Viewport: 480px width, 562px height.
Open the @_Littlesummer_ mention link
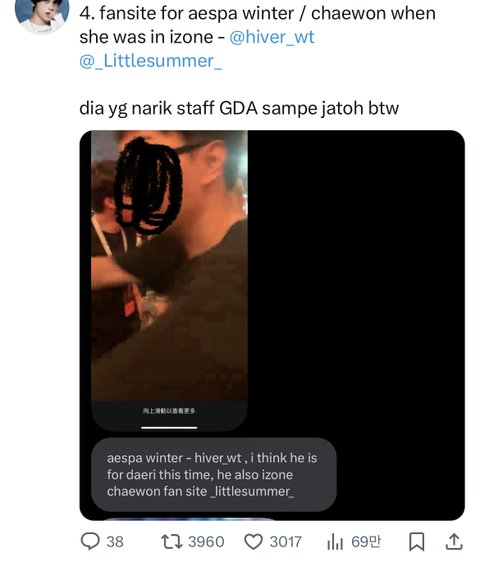click(151, 61)
